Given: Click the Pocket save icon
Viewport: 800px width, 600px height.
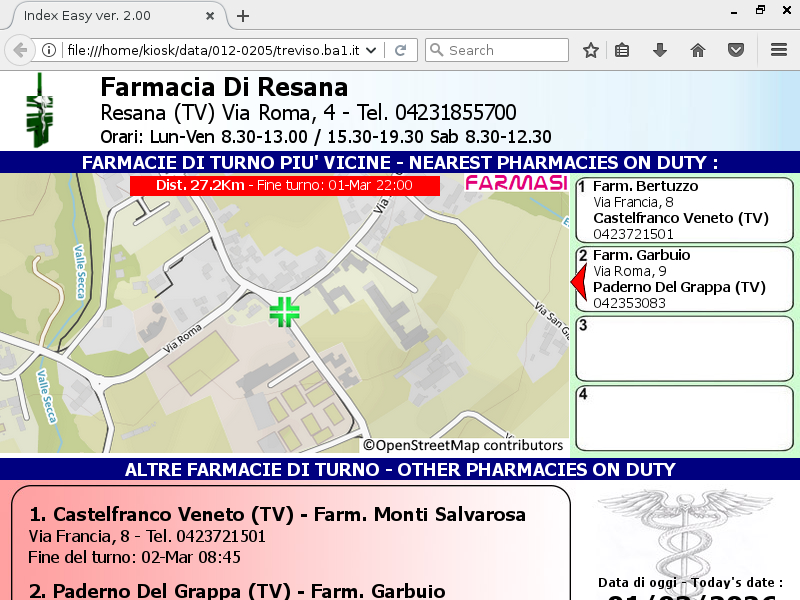Looking at the screenshot, I should [x=735, y=50].
